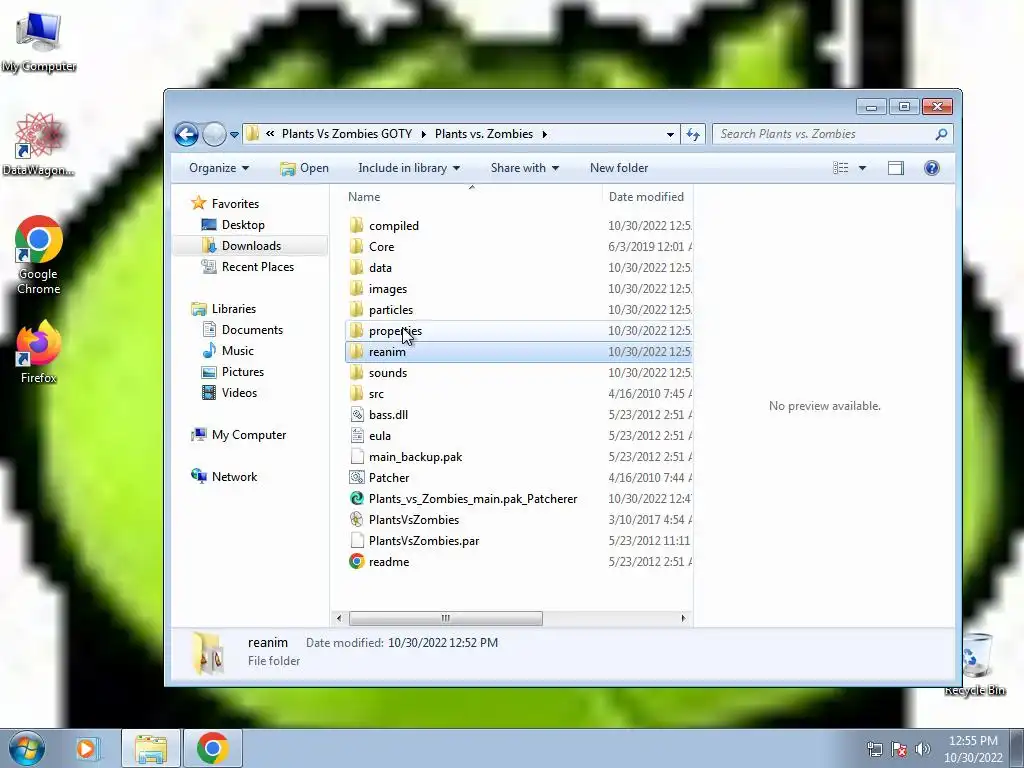1024x768 pixels.
Task: Open Windows Media Player from taskbar
Action: click(x=86, y=748)
